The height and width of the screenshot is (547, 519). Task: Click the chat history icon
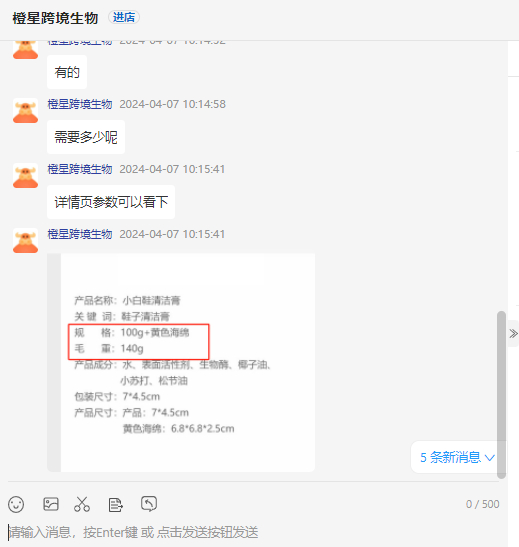(x=149, y=504)
